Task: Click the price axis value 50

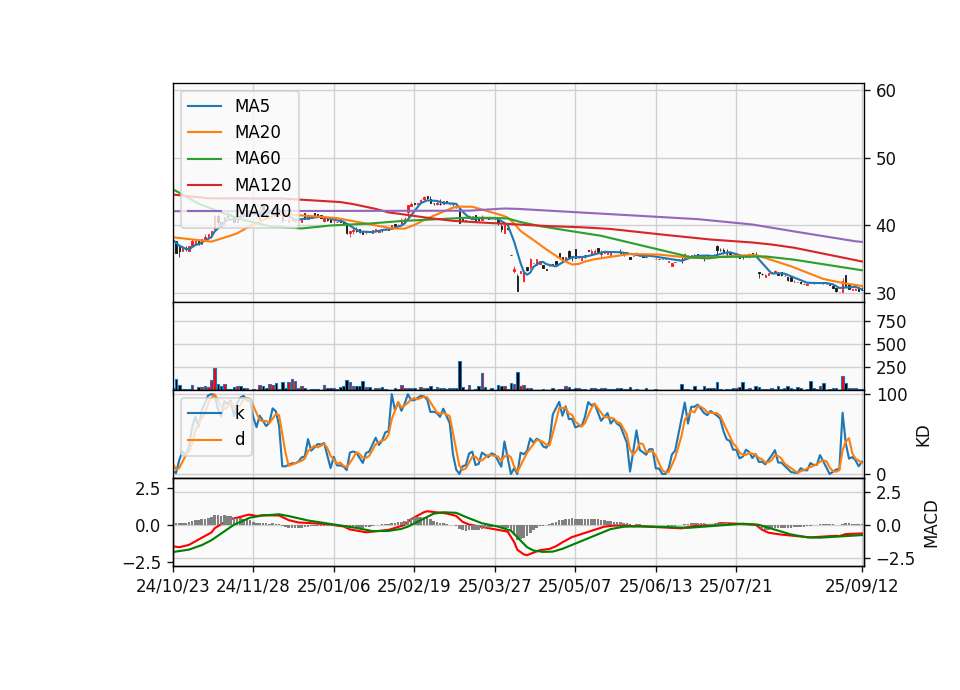Action: (886, 159)
